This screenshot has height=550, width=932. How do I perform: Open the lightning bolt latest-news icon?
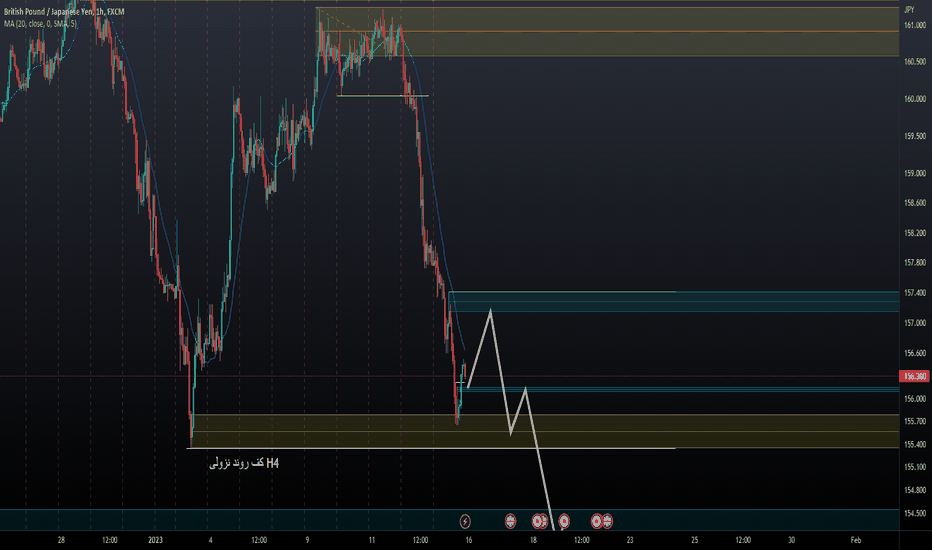coord(465,521)
